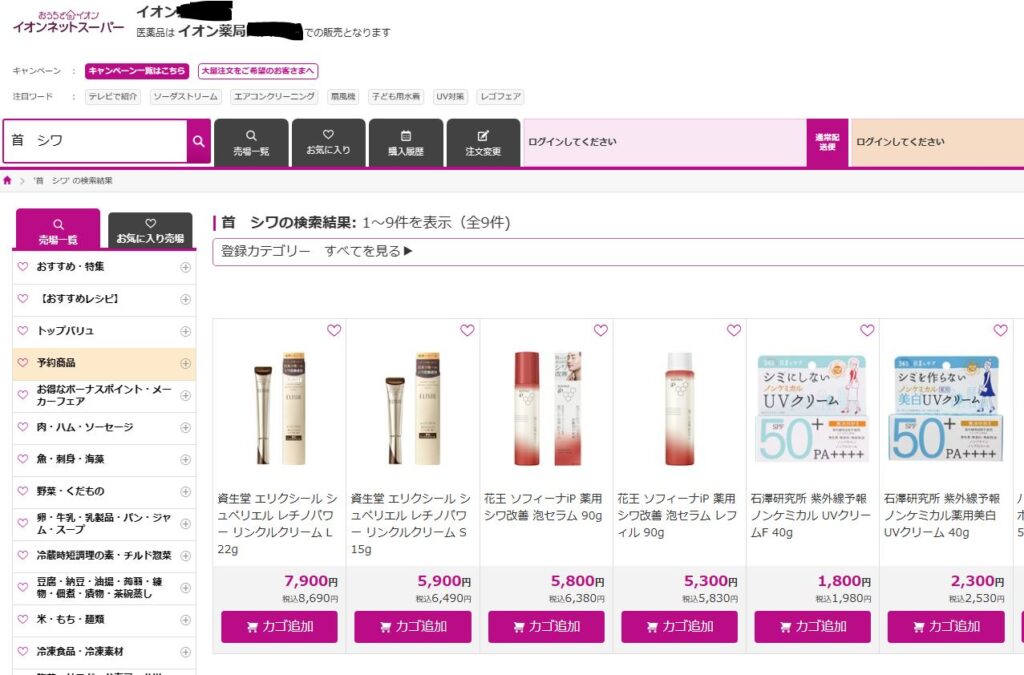Click the home icon in breadcrumb

pos(7,180)
